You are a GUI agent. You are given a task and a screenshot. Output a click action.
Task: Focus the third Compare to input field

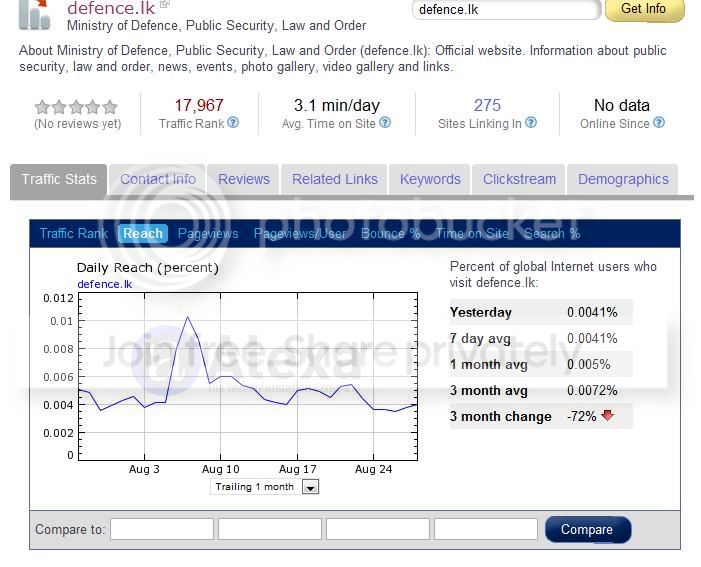[378, 529]
